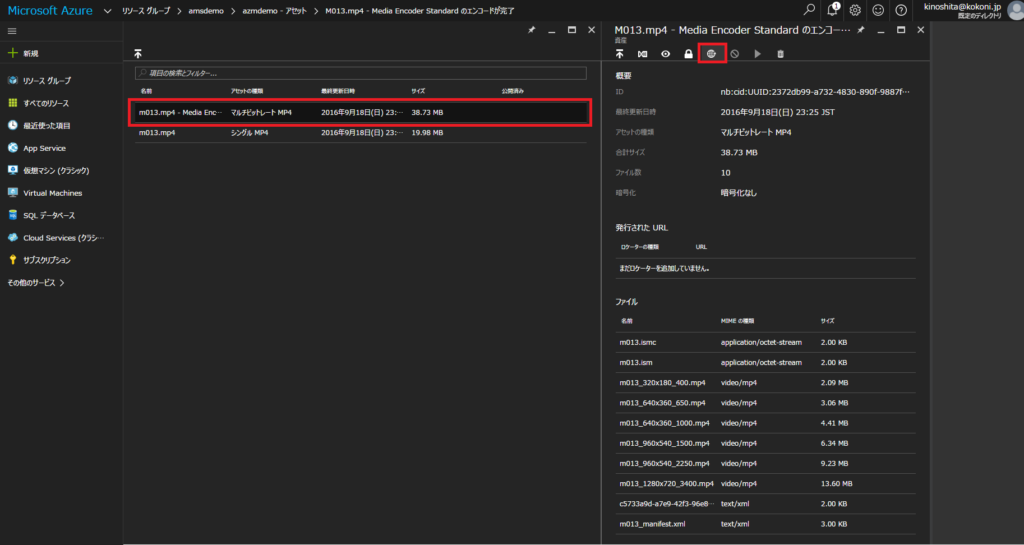Image resolution: width=1024 pixels, height=545 pixels.
Task: Click the smiley feedback icon
Action: click(878, 10)
